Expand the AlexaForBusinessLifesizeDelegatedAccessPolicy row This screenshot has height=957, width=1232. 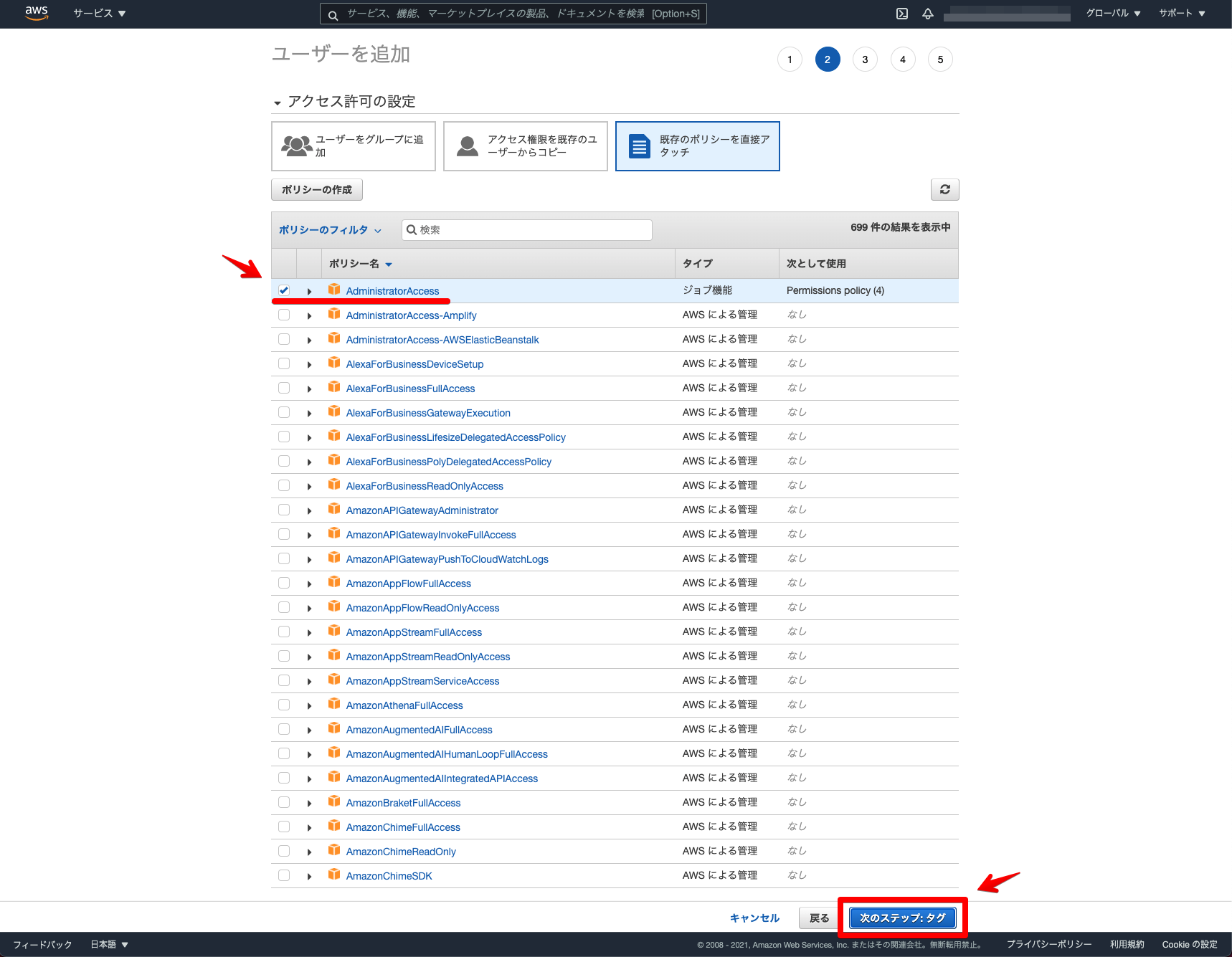click(309, 438)
